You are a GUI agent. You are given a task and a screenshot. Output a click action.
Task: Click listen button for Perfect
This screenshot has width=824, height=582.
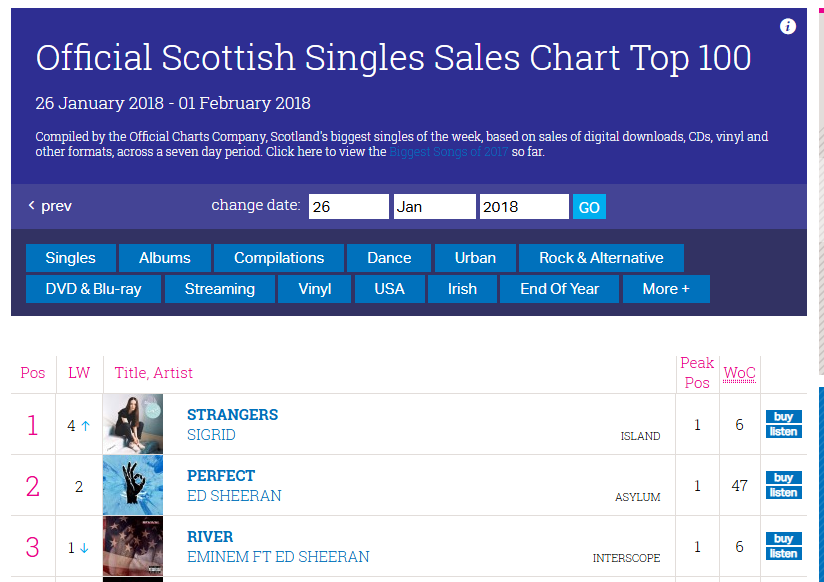(x=784, y=493)
